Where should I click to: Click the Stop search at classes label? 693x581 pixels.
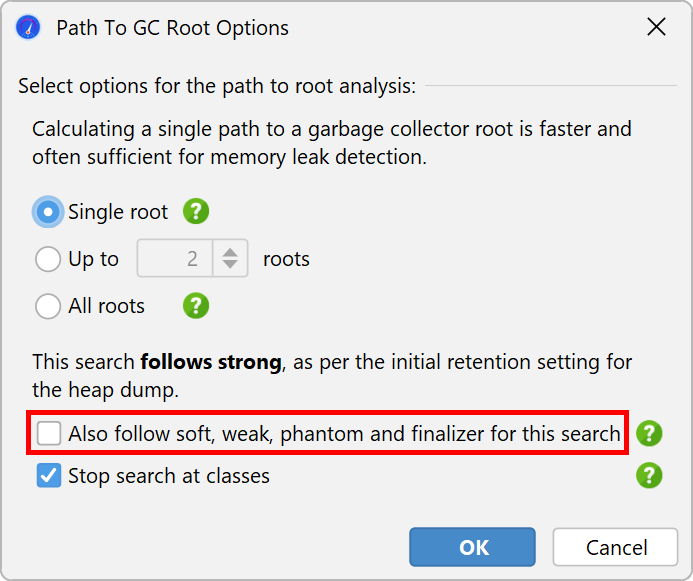[x=169, y=476]
